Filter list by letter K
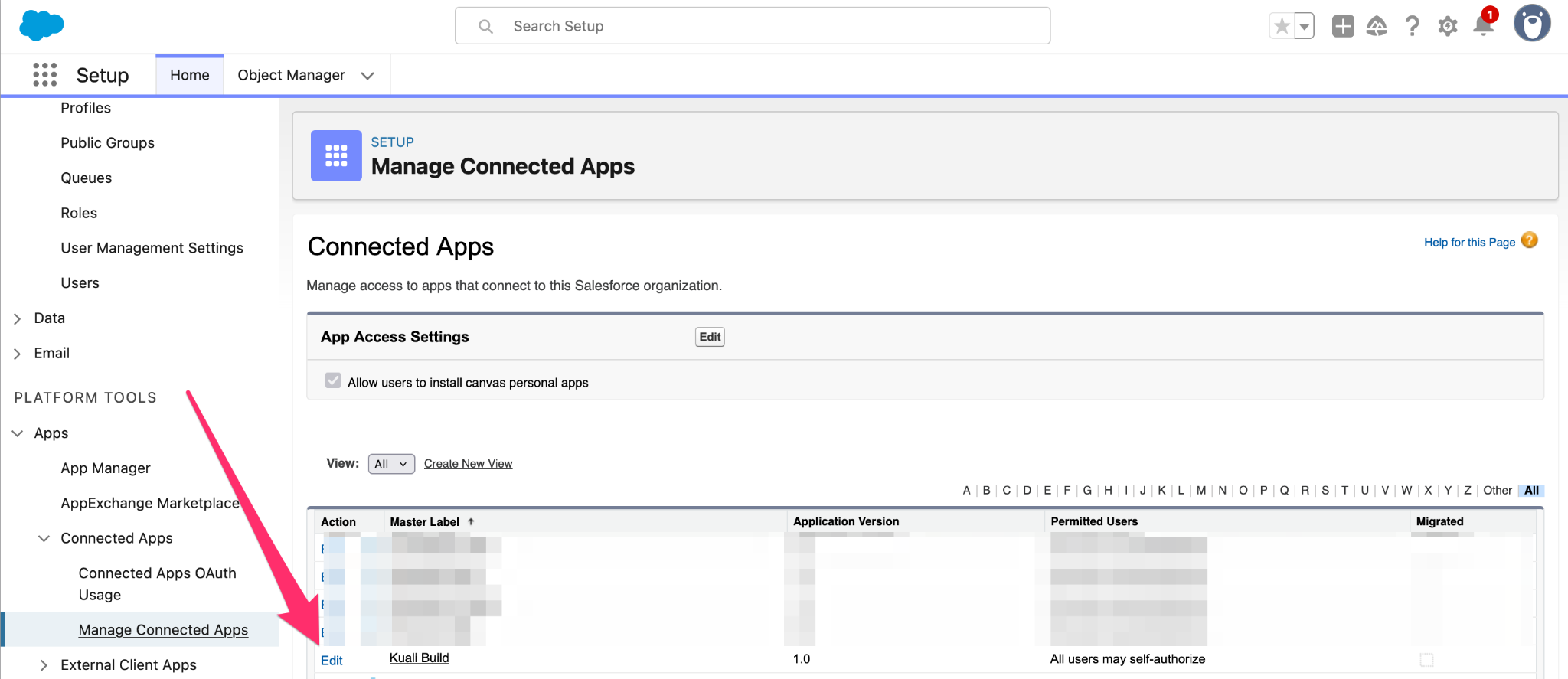This screenshot has height=679, width=1568. click(x=1161, y=491)
